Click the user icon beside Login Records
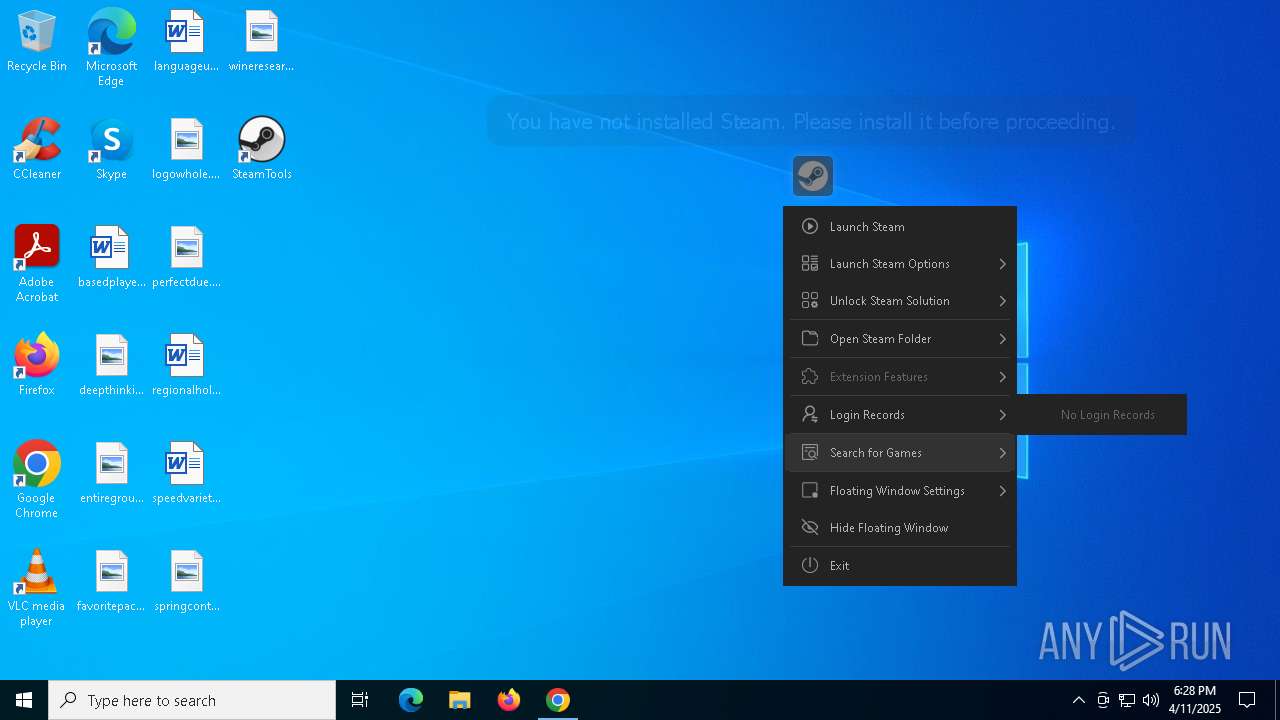 click(x=810, y=415)
